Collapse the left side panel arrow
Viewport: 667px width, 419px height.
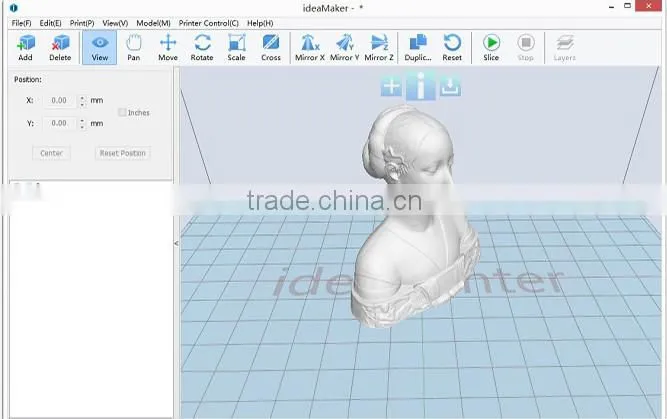coord(176,243)
